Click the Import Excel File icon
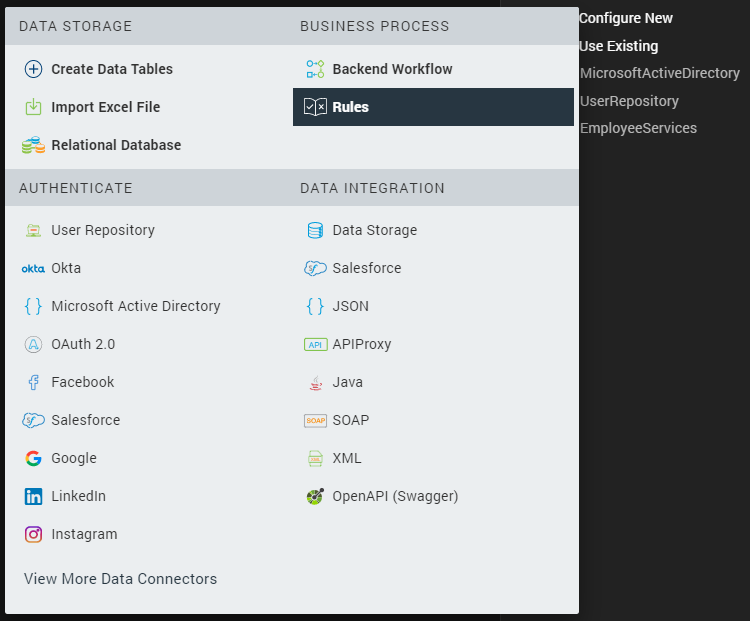The height and width of the screenshot is (621, 750). point(33,107)
